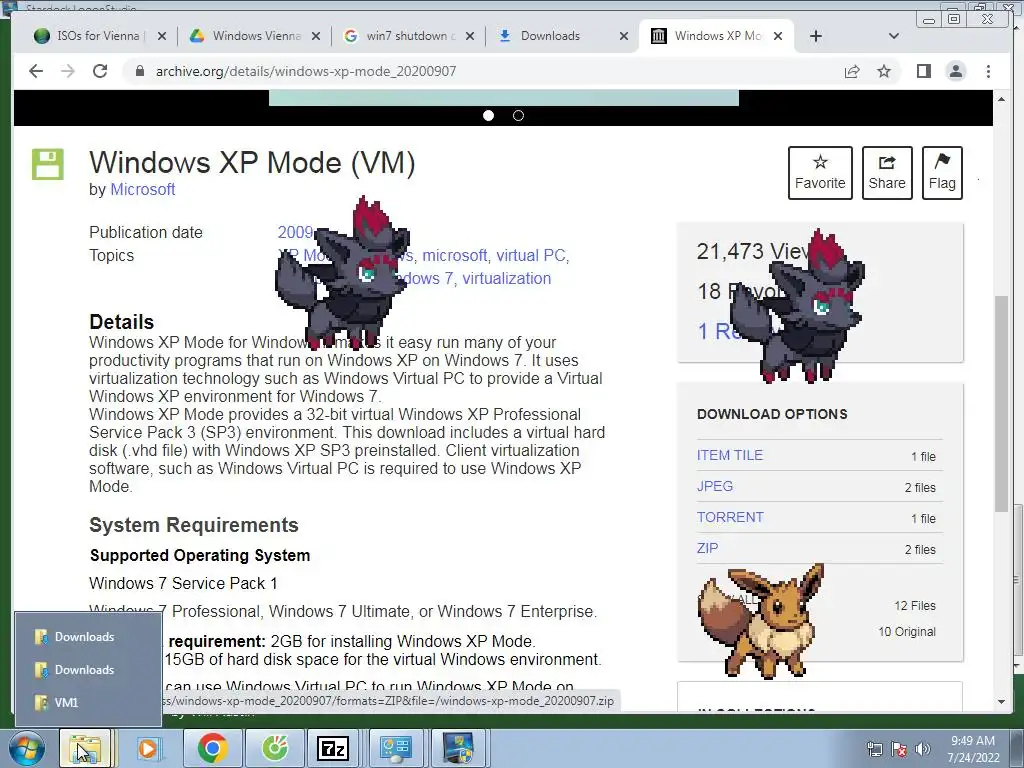Click the address bar URL field

[483, 71]
